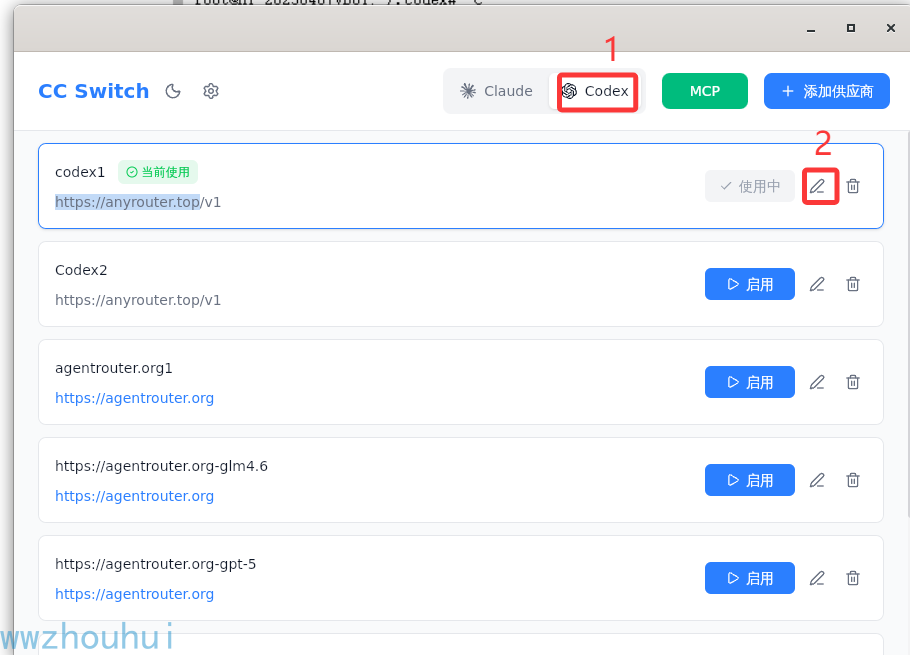Click the 使用中 button for codex1
The height and width of the screenshot is (655, 910).
(x=749, y=186)
